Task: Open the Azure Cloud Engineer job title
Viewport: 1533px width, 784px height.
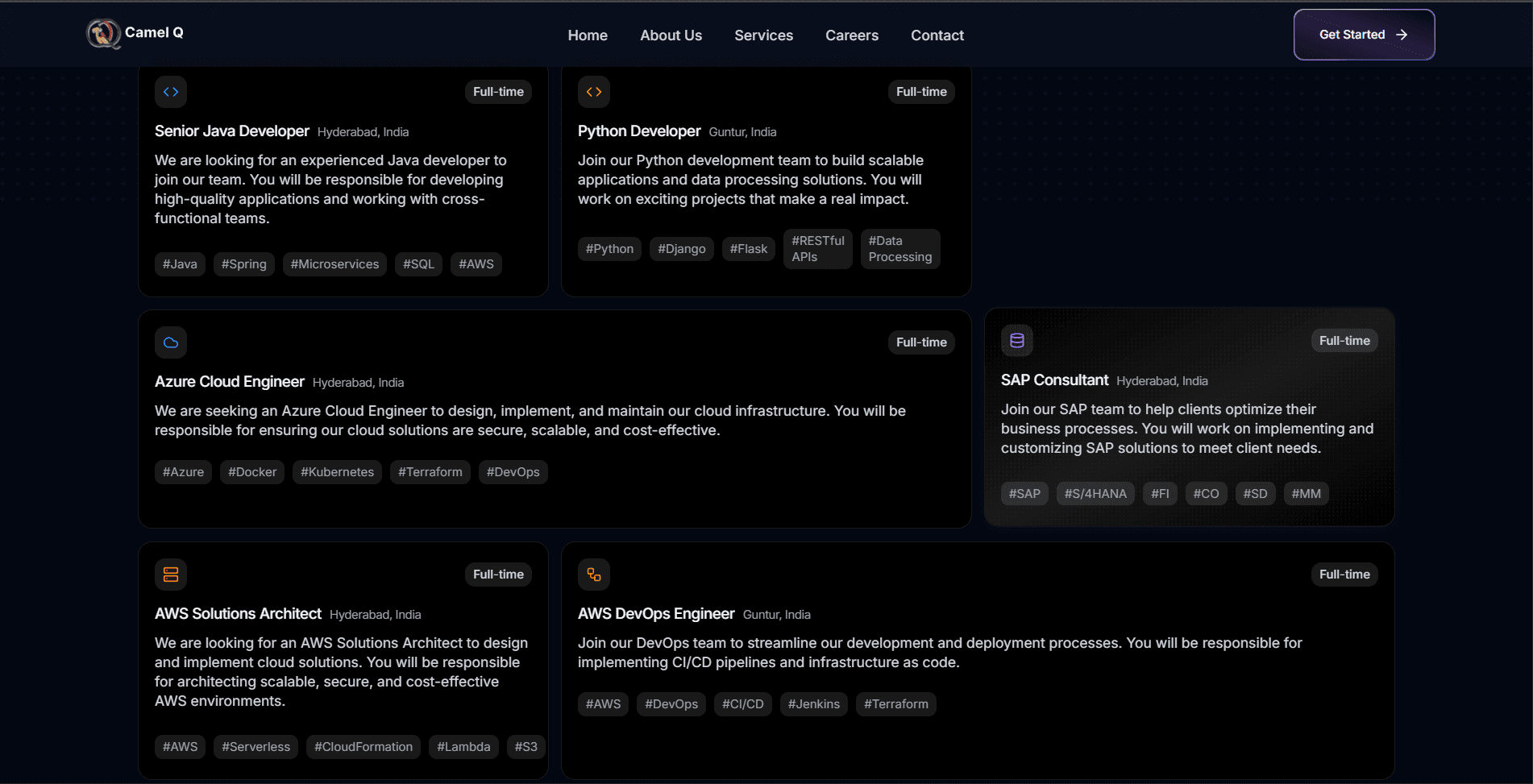Action: click(230, 382)
